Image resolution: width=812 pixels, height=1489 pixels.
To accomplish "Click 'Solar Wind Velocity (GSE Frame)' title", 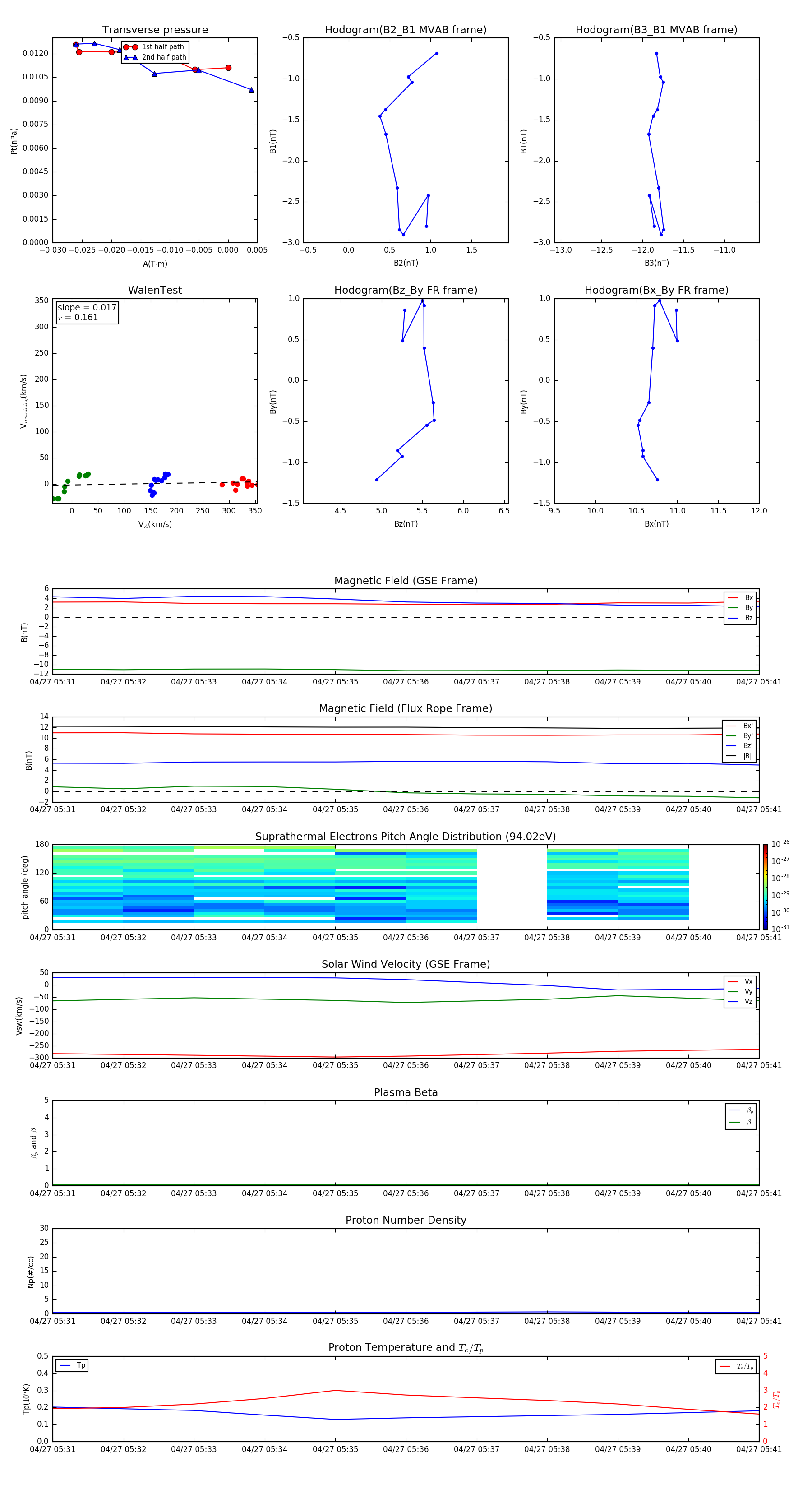I will pyautogui.click(x=406, y=965).
